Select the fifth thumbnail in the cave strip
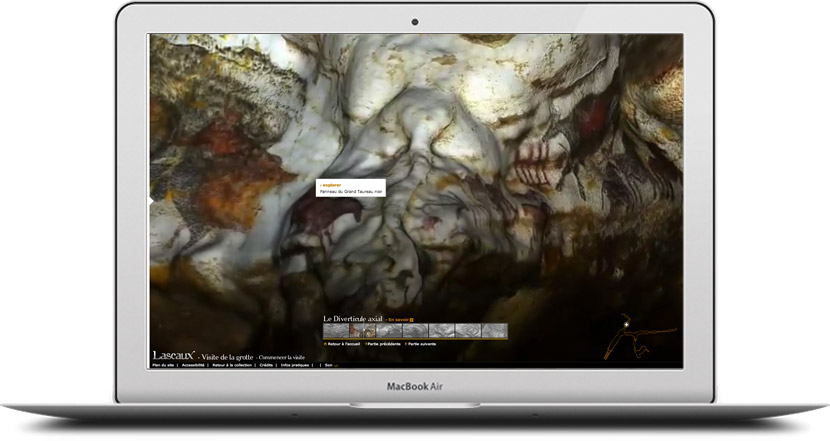The width and height of the screenshot is (830, 441). 441,331
